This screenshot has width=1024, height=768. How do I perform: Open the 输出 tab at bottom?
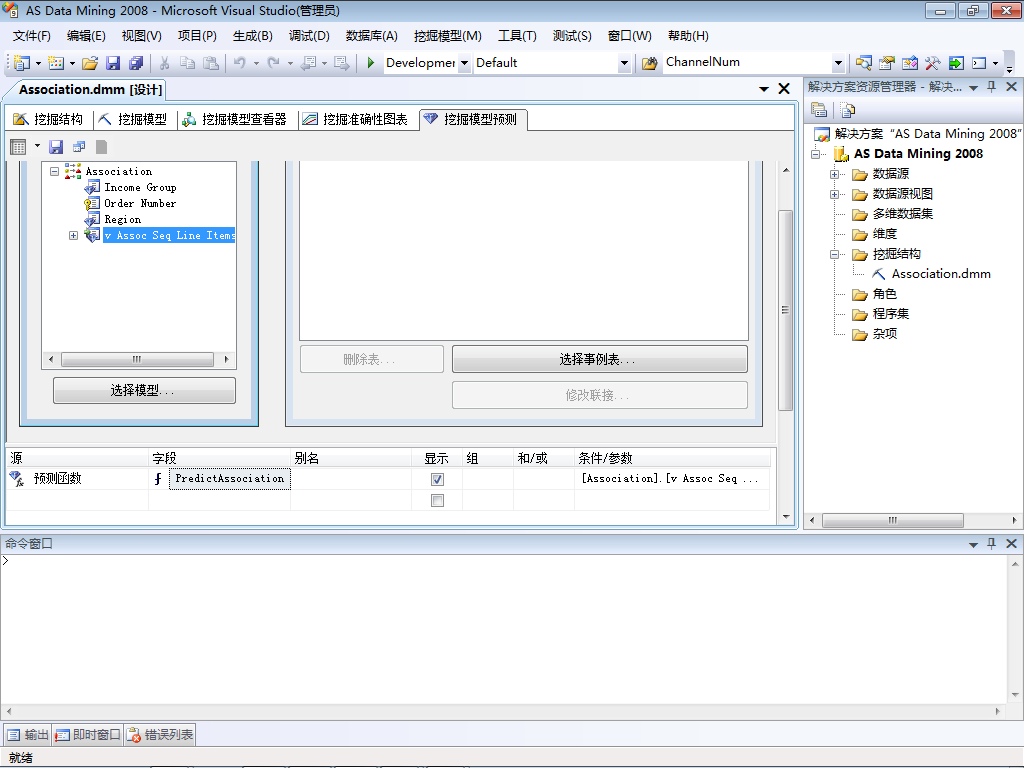(28, 735)
